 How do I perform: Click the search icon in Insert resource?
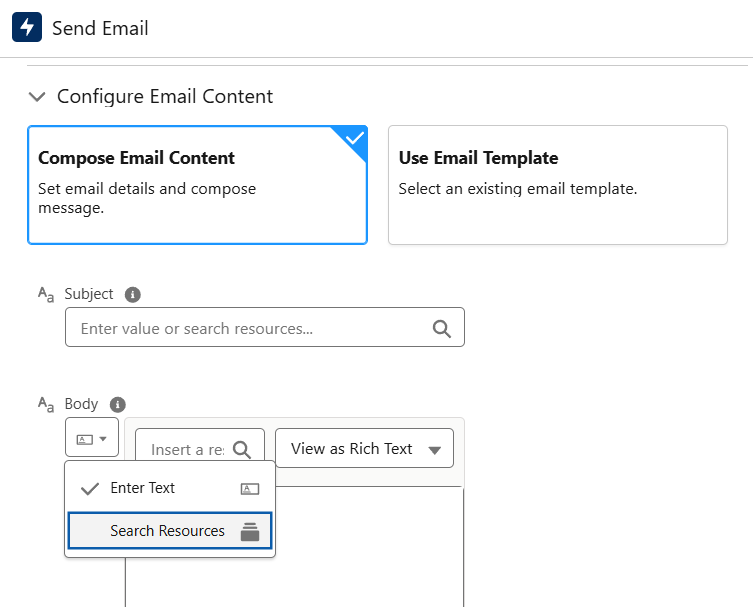click(242, 449)
